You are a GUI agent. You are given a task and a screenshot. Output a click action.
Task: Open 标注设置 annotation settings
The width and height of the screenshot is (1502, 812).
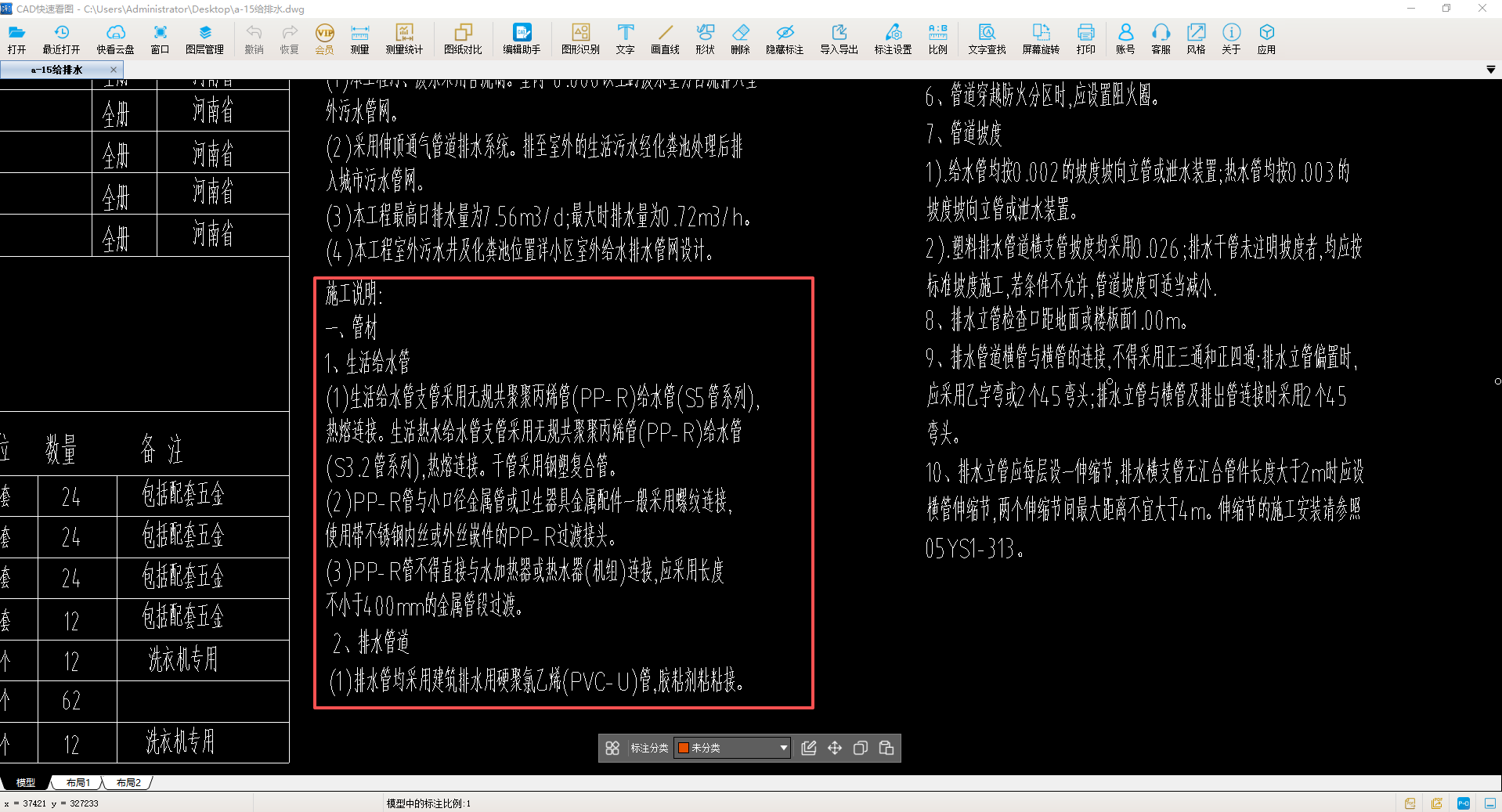coord(893,38)
